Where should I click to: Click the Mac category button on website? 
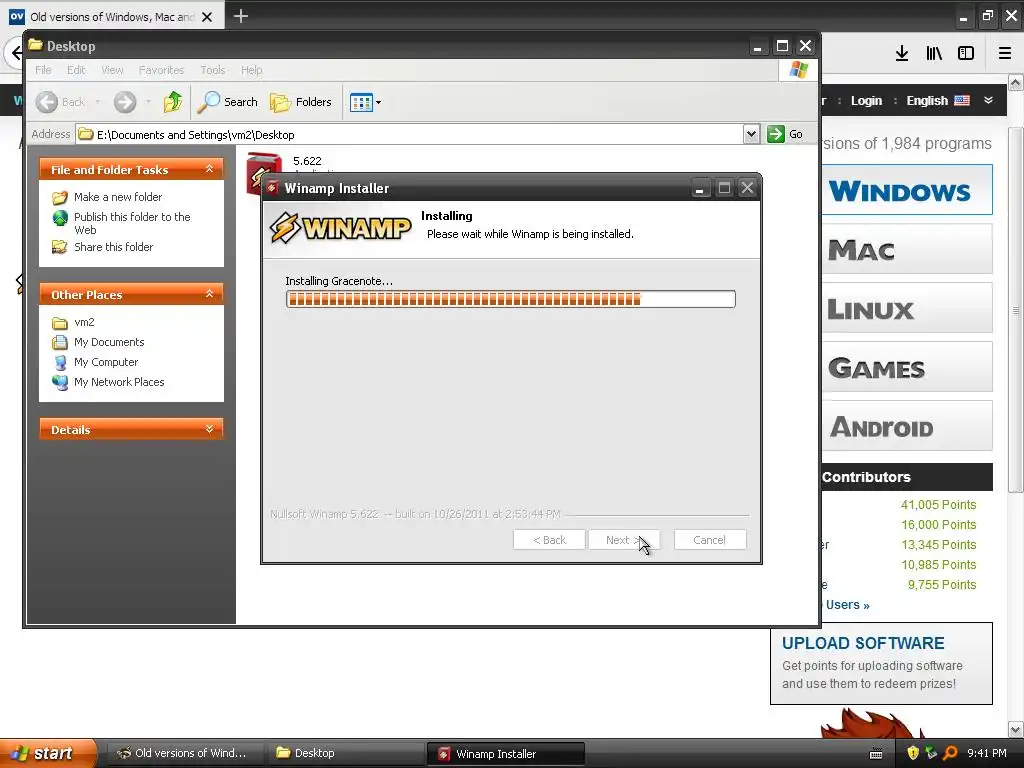pyautogui.click(x=906, y=249)
